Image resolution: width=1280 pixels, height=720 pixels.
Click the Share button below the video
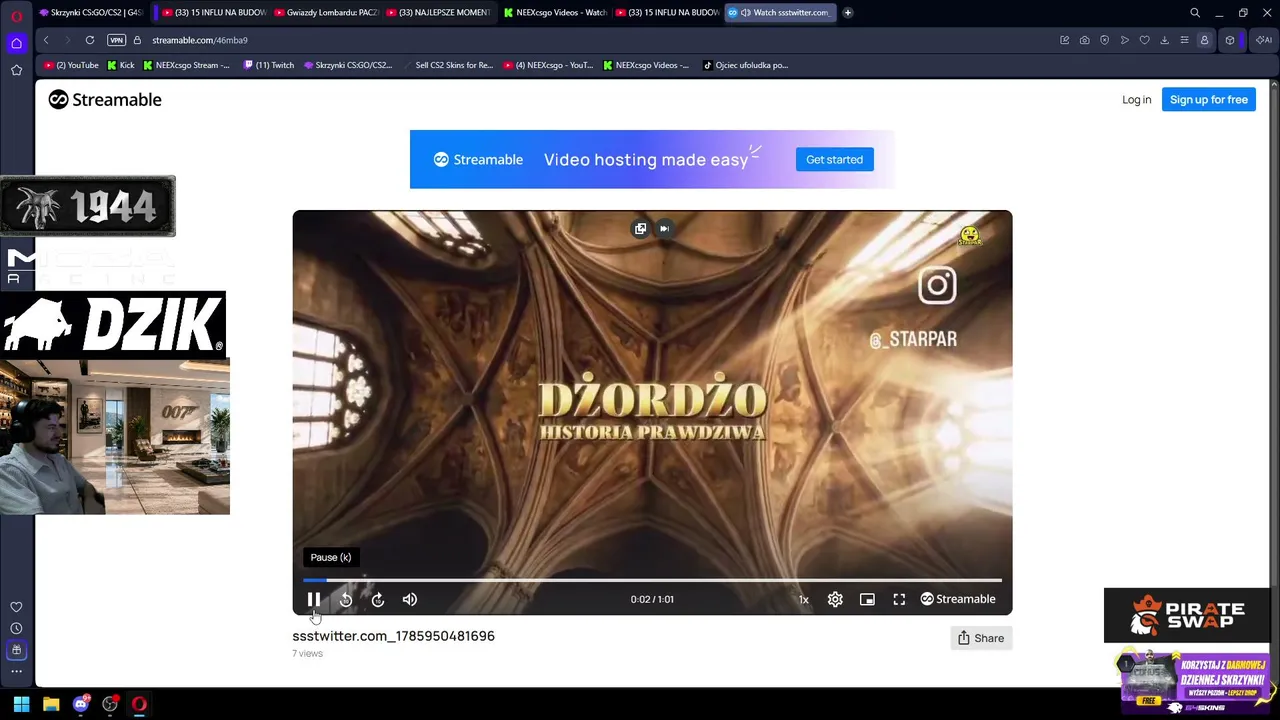point(981,638)
